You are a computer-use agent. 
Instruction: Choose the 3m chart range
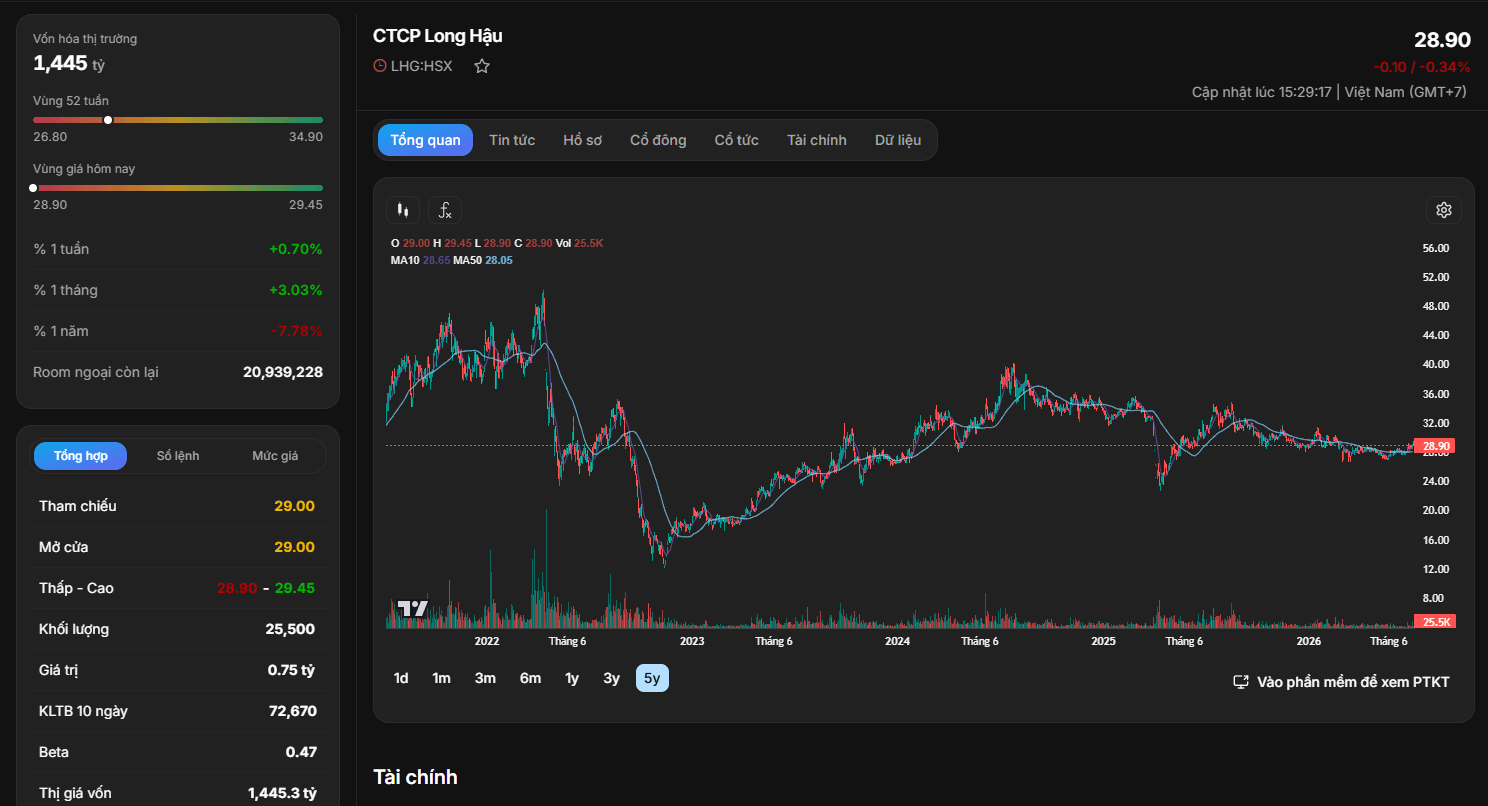485,678
